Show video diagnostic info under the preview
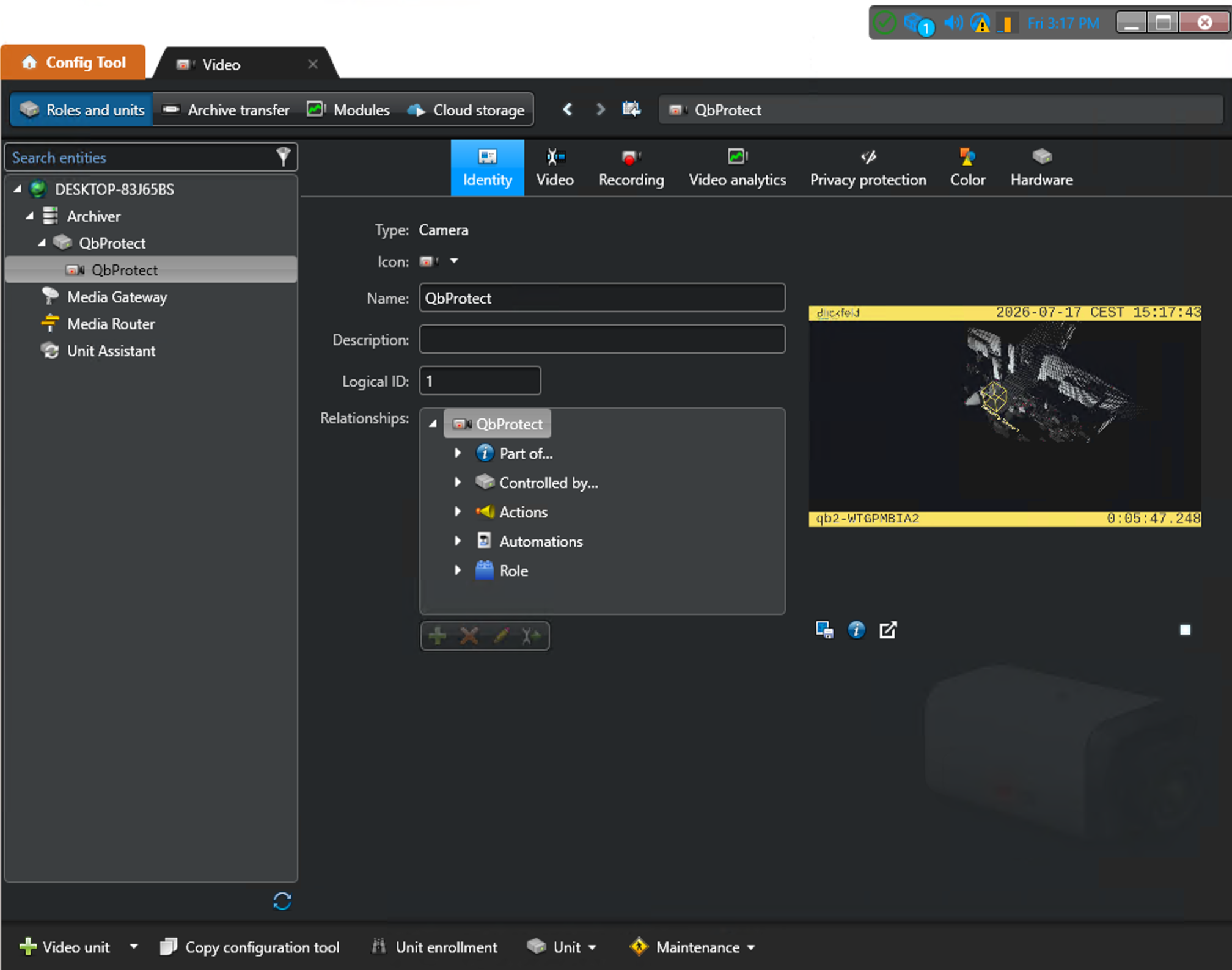The height and width of the screenshot is (970, 1232). click(856, 630)
